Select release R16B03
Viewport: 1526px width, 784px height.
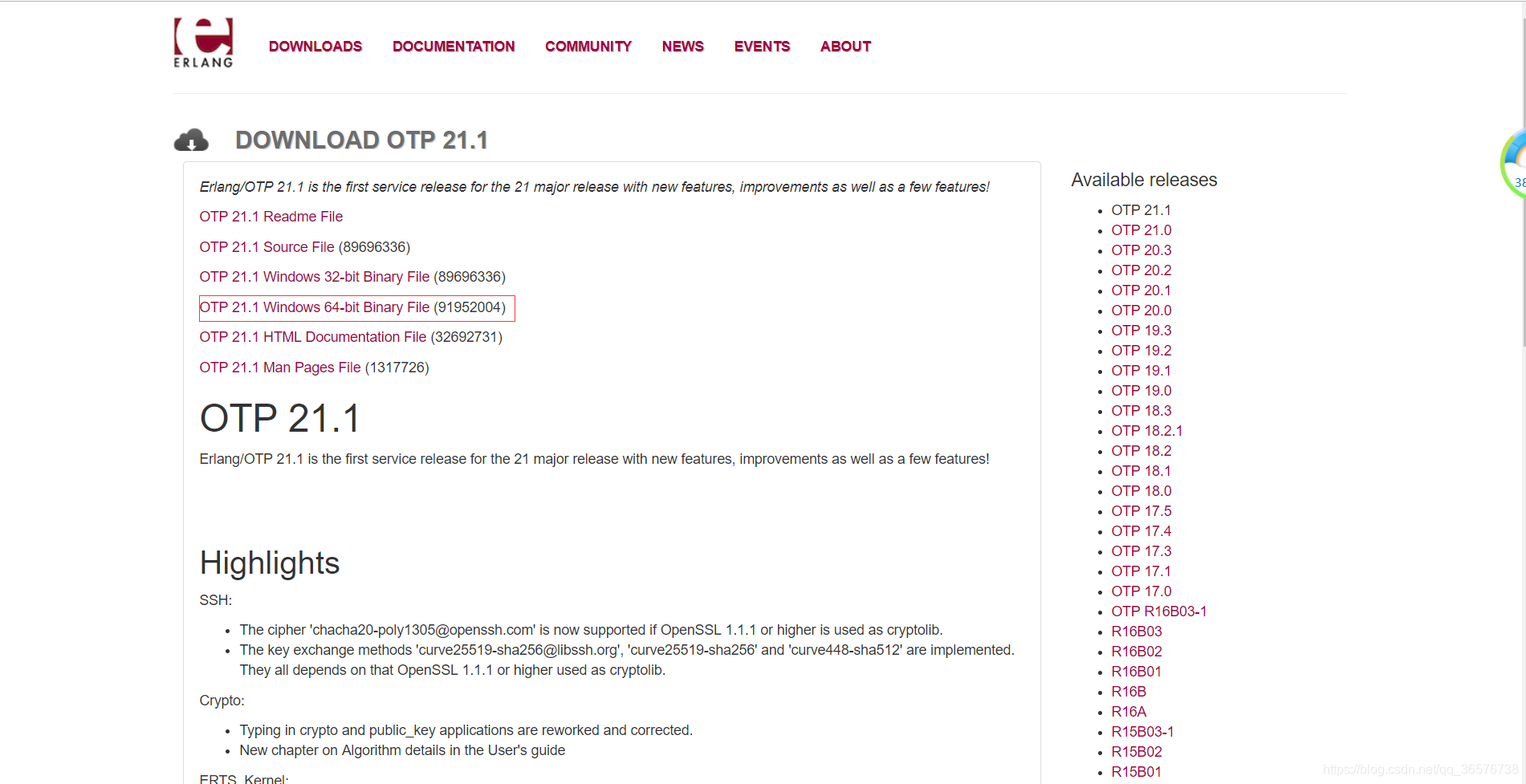pos(1136,632)
